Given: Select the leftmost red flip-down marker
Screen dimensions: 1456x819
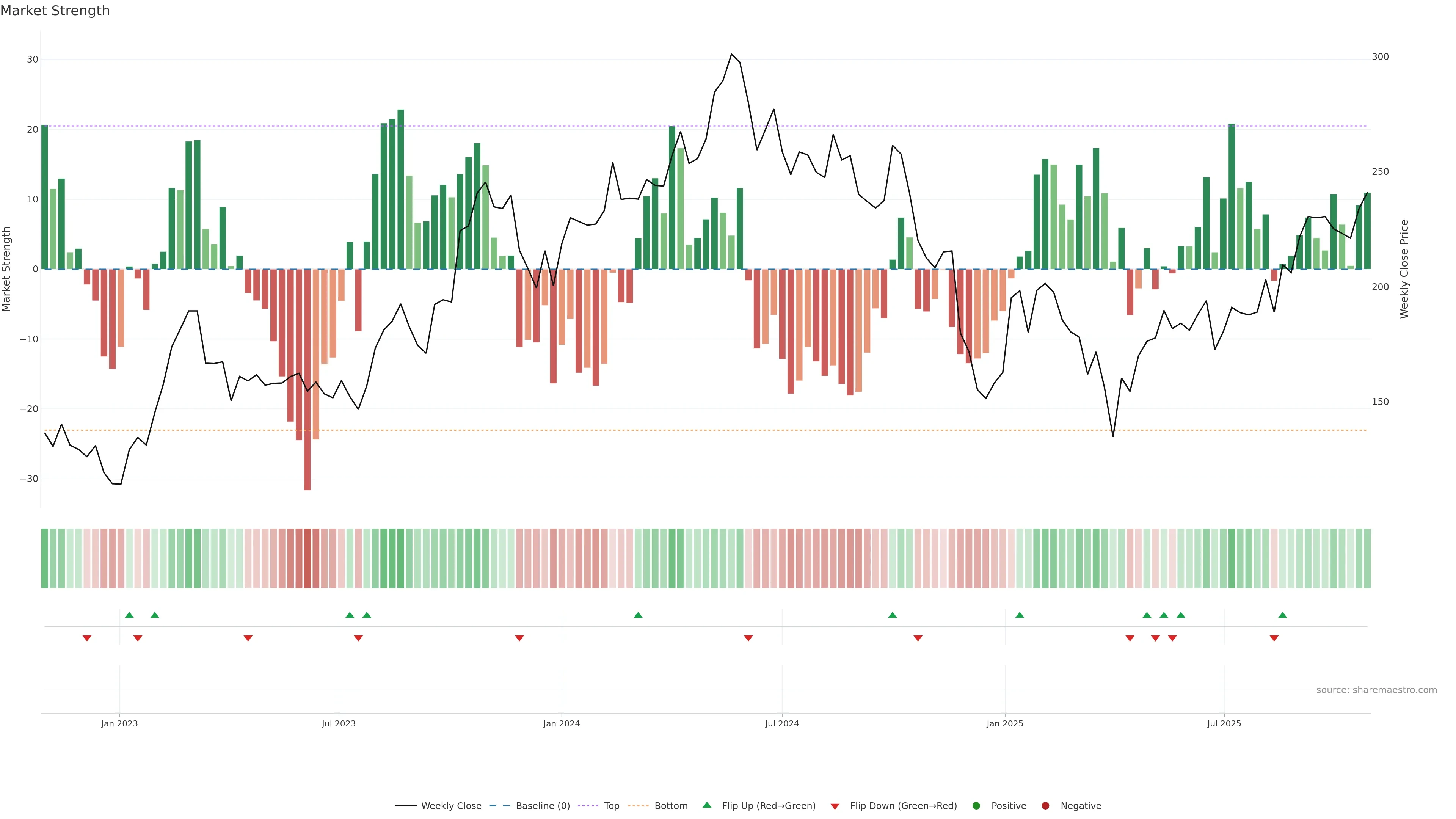Looking at the screenshot, I should click(x=86, y=638).
